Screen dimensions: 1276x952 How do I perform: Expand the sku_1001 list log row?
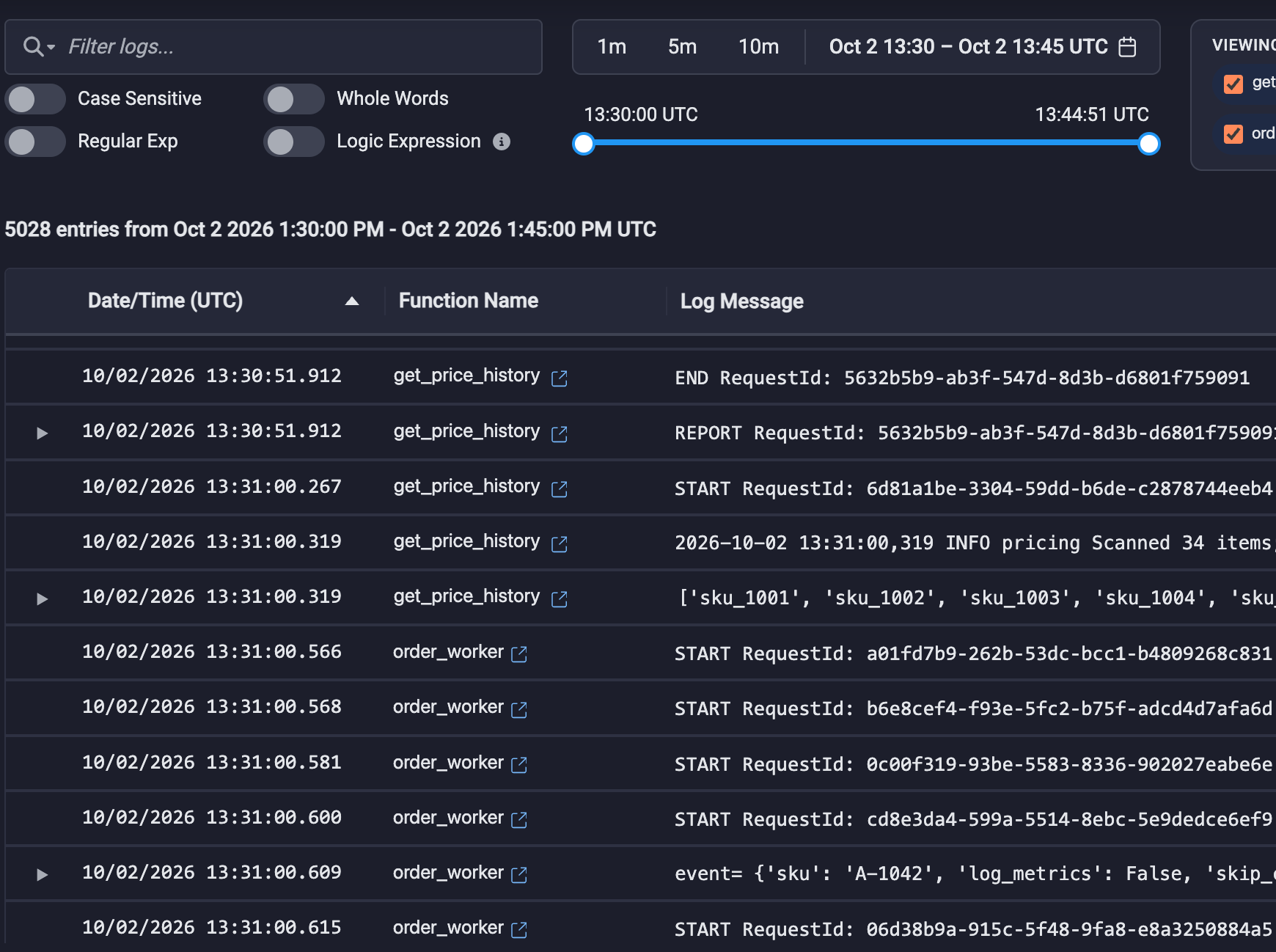click(43, 599)
